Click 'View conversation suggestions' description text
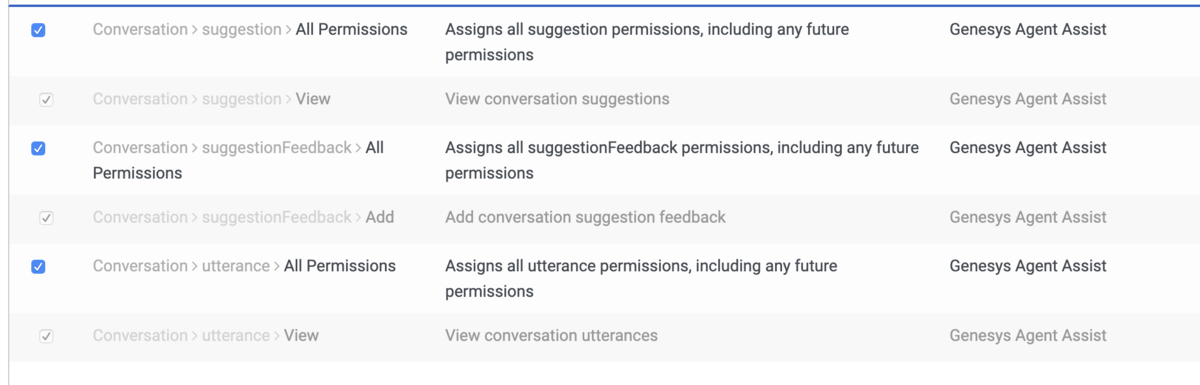Screen dimensions: 1200x385 pos(557,99)
